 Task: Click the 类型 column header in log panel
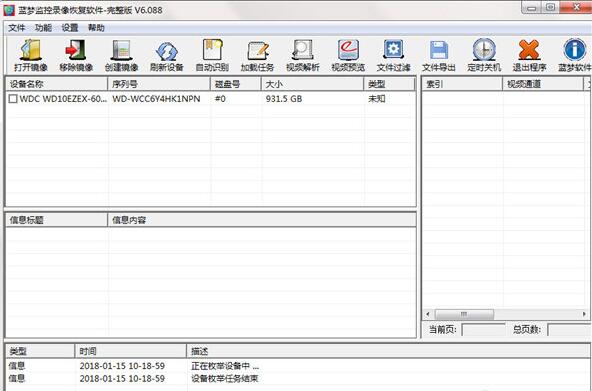click(41, 351)
